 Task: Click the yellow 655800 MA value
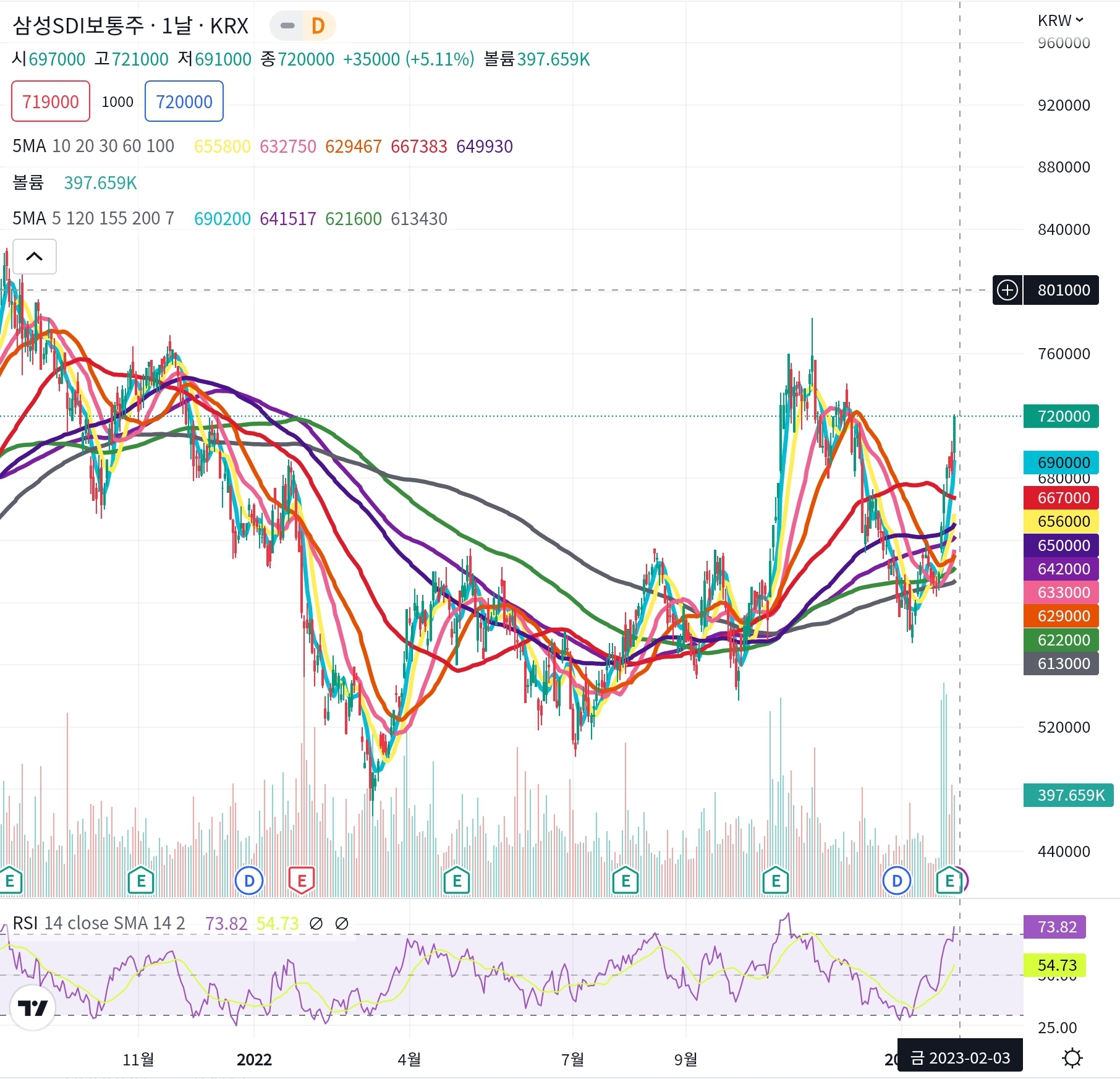tap(223, 147)
